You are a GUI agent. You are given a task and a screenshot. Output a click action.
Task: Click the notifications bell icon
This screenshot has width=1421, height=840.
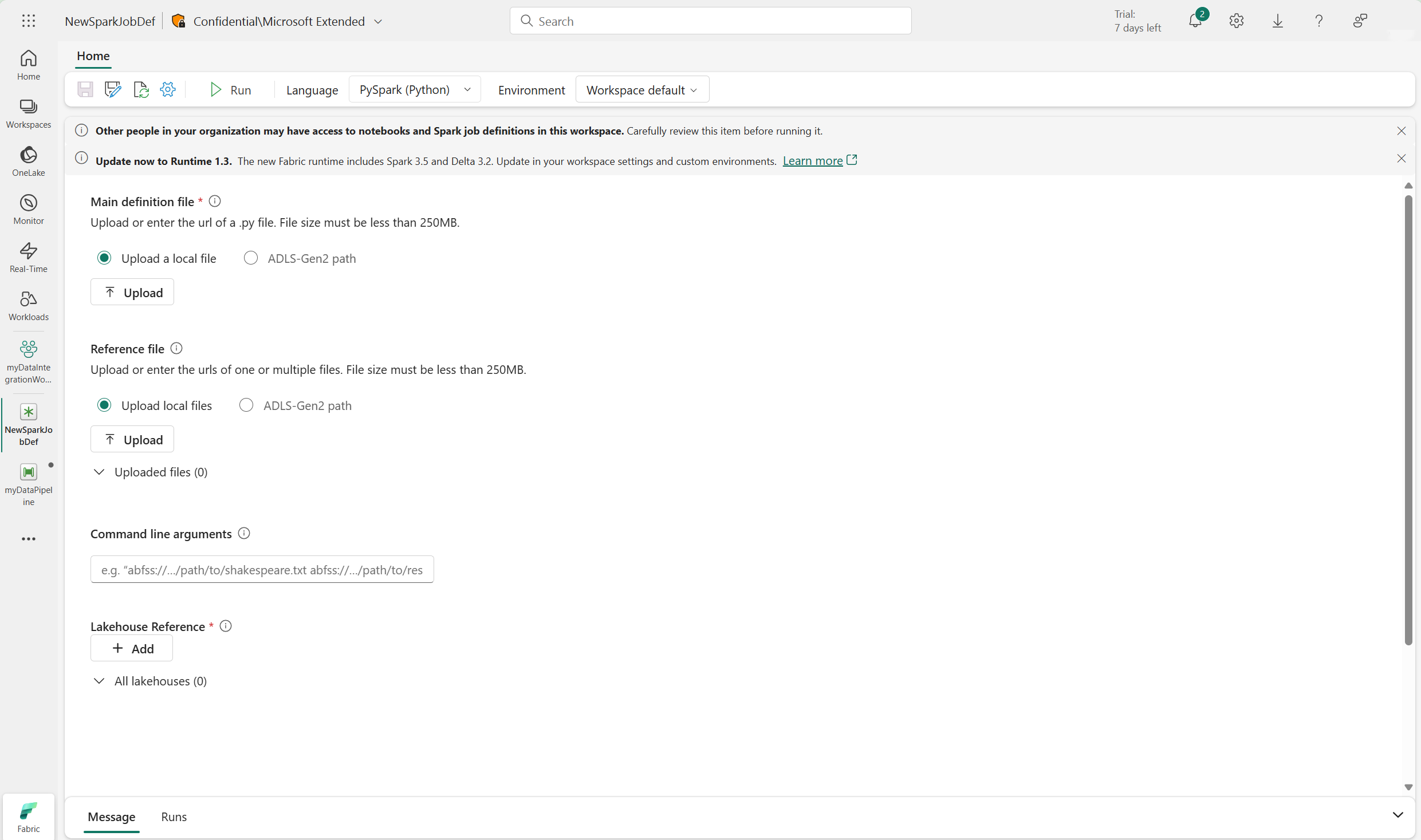point(1195,21)
